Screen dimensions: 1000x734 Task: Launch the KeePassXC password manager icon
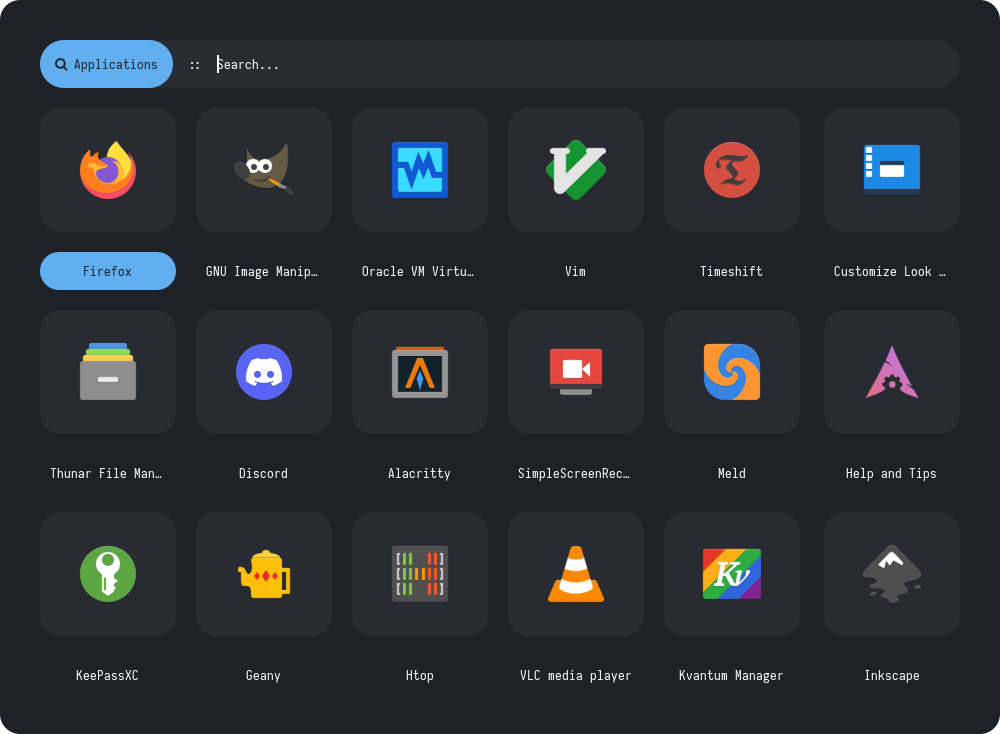point(108,574)
